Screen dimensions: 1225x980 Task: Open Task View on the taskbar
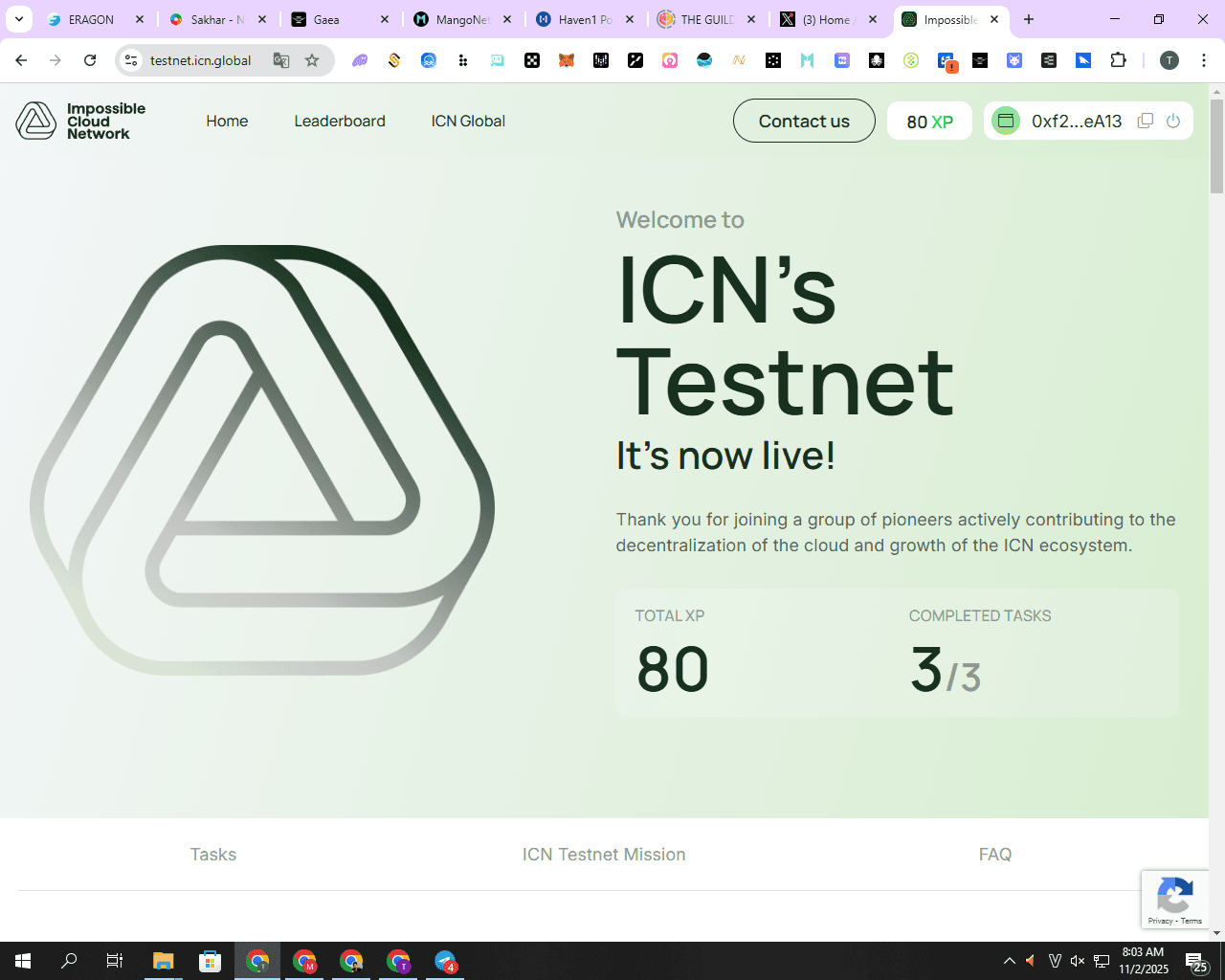[x=115, y=961]
